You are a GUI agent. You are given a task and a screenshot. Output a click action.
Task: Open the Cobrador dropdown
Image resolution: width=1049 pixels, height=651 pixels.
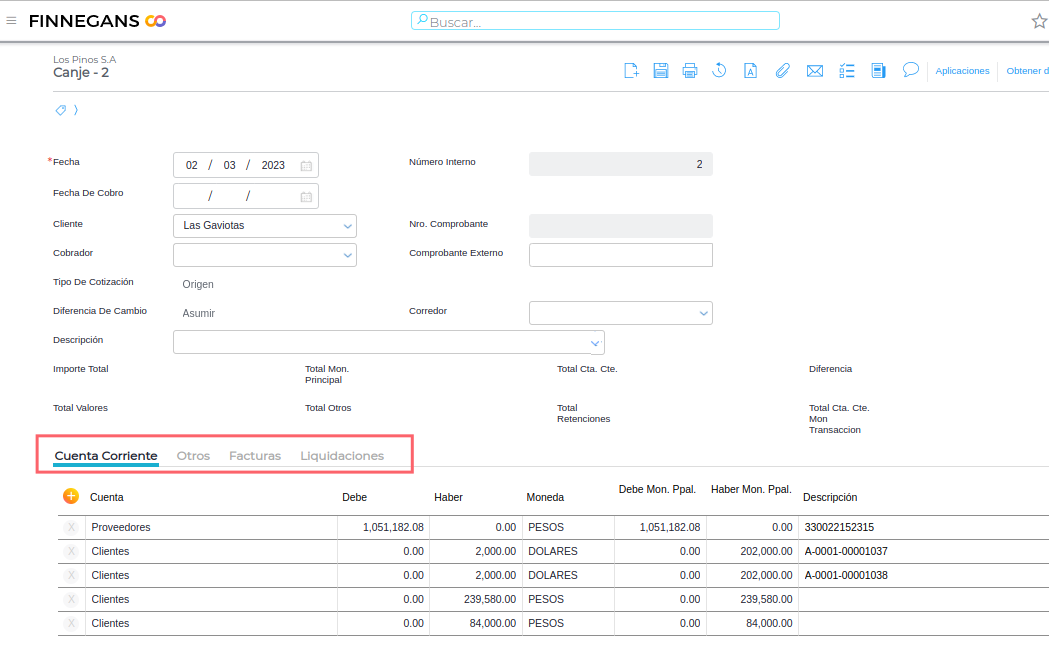tap(347, 255)
